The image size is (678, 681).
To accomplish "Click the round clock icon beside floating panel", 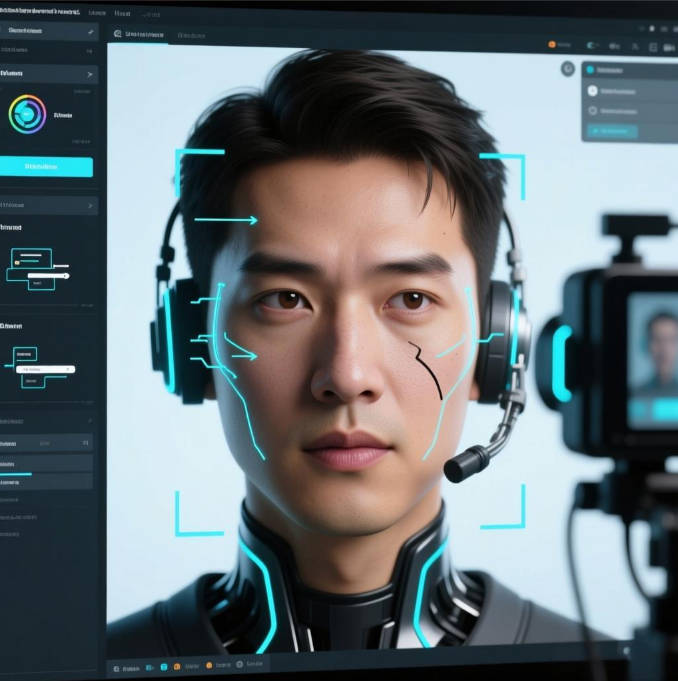I will [x=568, y=69].
